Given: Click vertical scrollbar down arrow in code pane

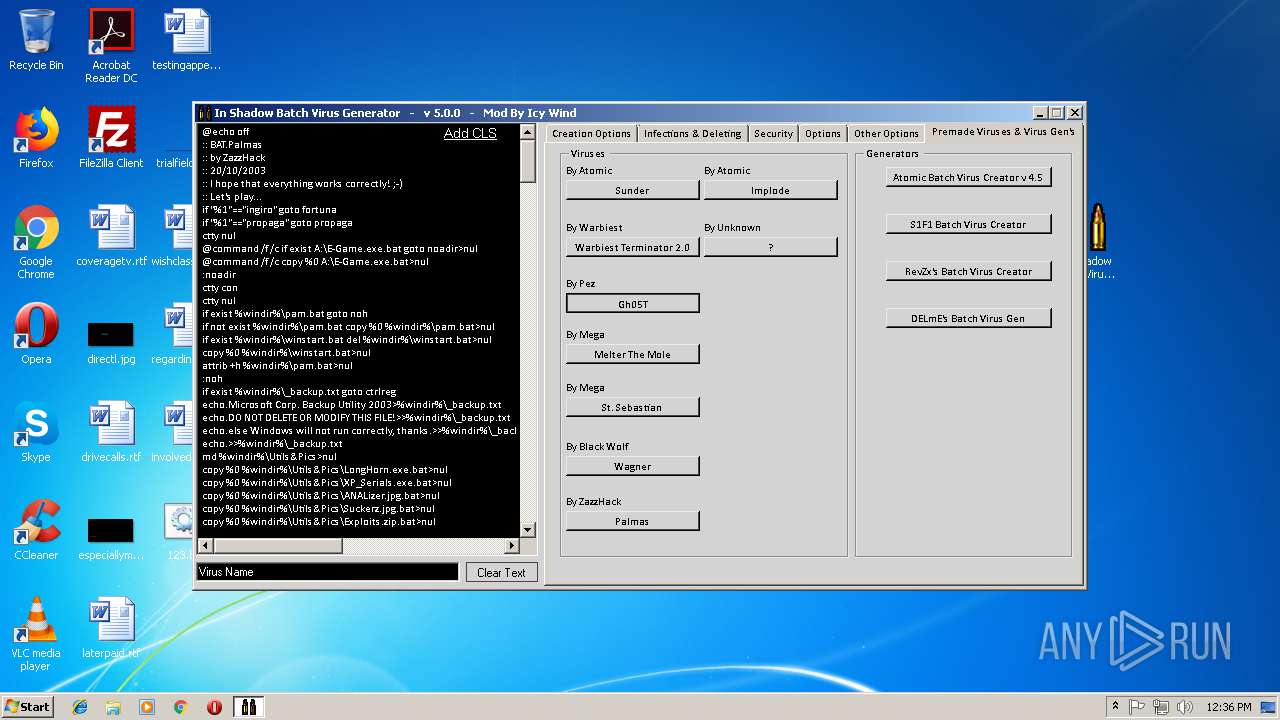Looking at the screenshot, I should [528, 529].
